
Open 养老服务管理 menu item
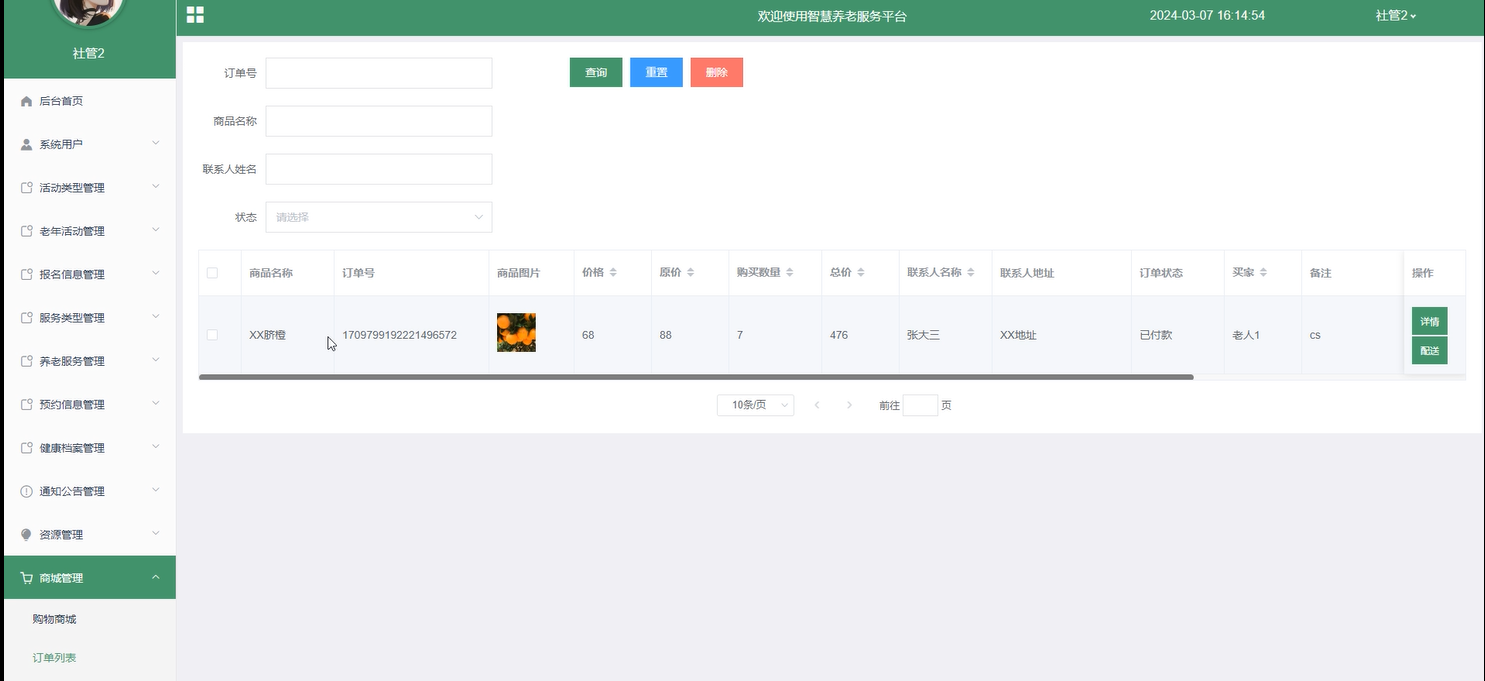pyautogui.click(x=90, y=361)
